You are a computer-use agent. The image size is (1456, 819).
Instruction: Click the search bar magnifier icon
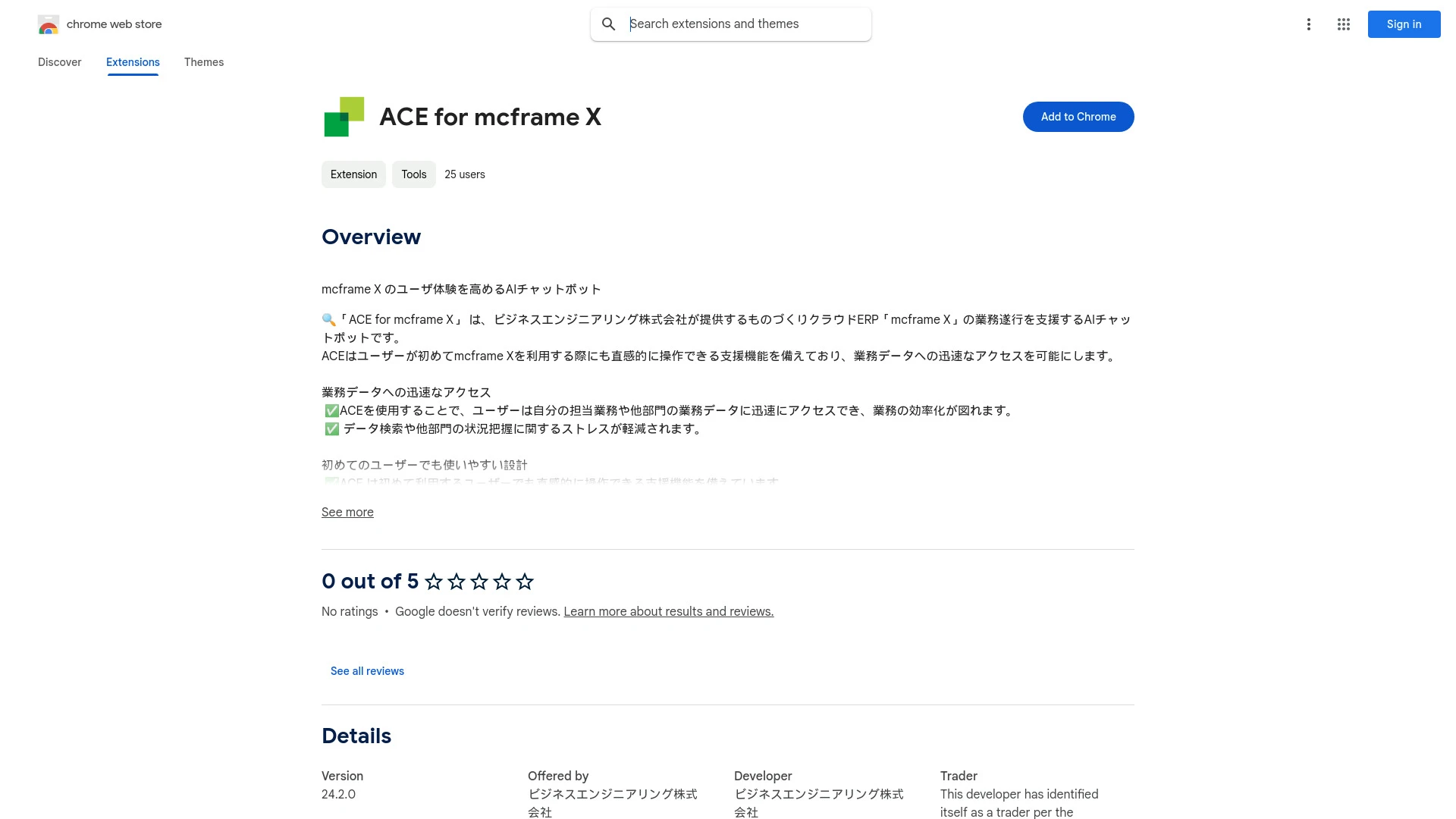[608, 24]
